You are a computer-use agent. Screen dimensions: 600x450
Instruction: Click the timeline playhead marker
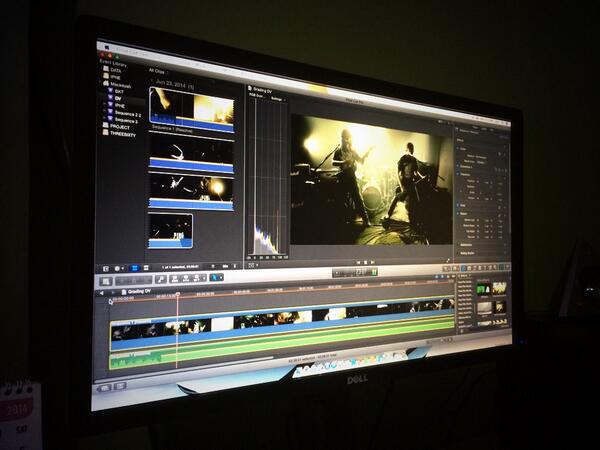pos(178,294)
